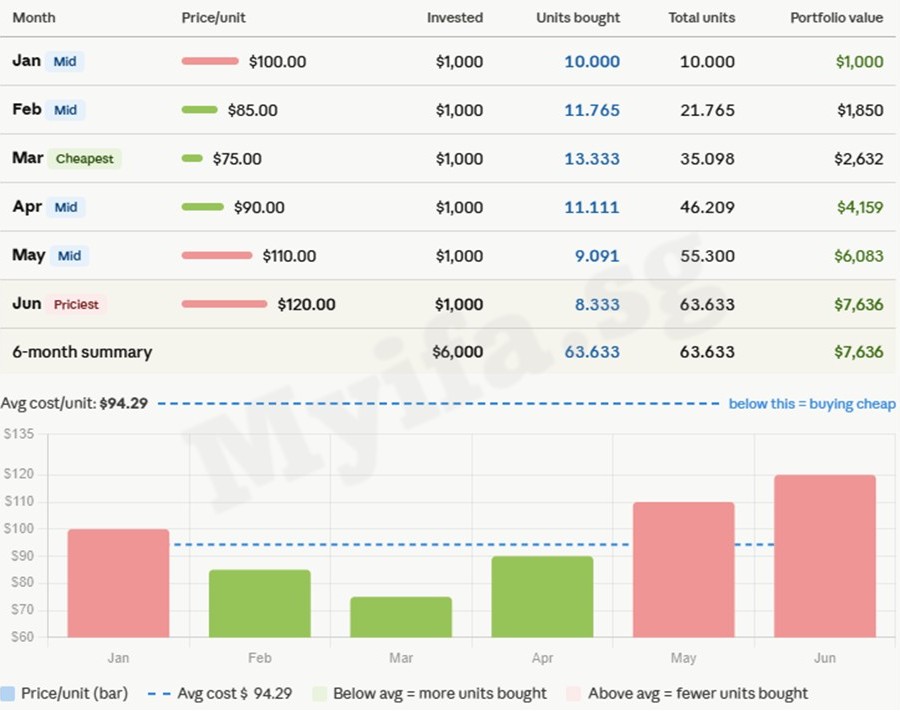Viewport: 900px width, 720px height.
Task: Select the Jun bar in the chart
Action: (825, 555)
